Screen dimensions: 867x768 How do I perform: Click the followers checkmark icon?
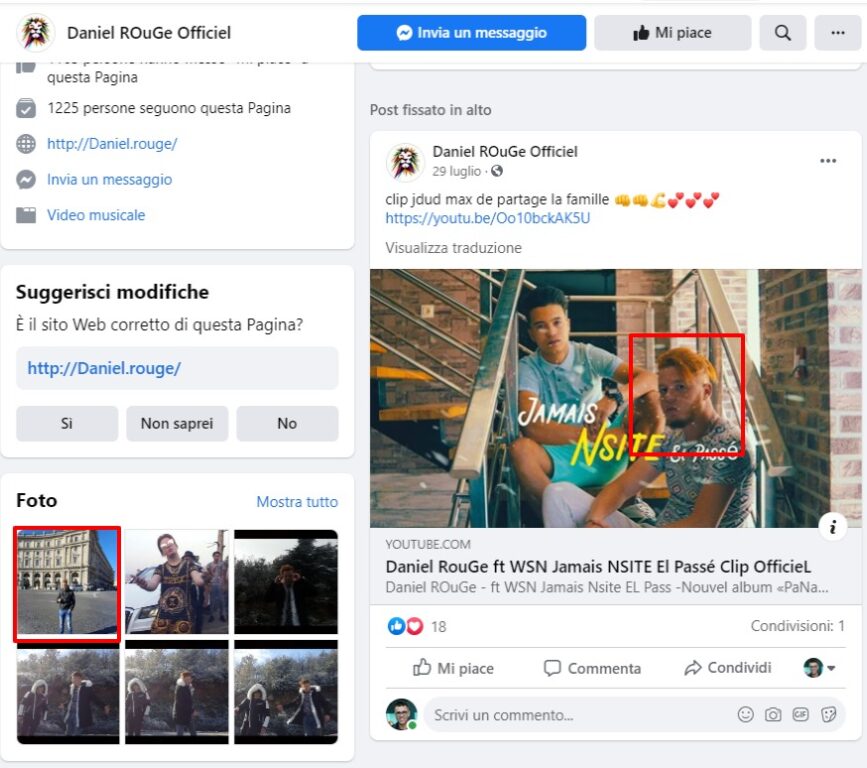point(26,108)
